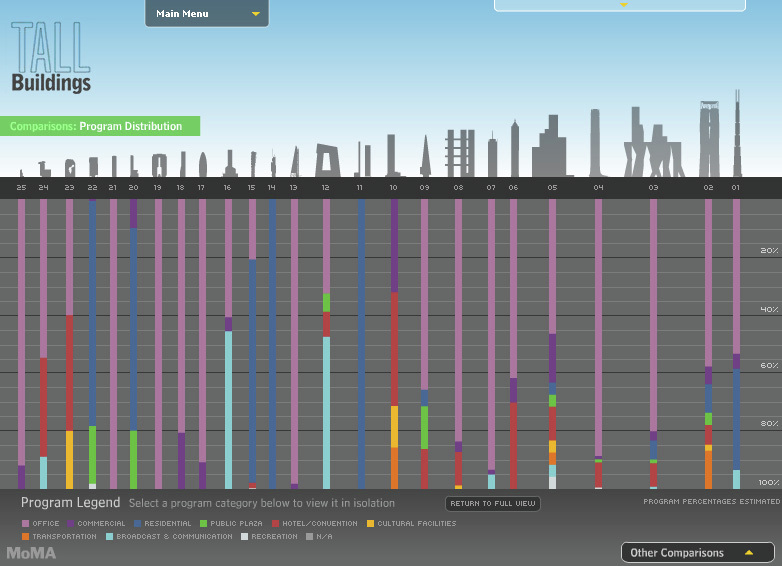Click the MoMA logo
This screenshot has height=566, width=782.
(x=31, y=553)
